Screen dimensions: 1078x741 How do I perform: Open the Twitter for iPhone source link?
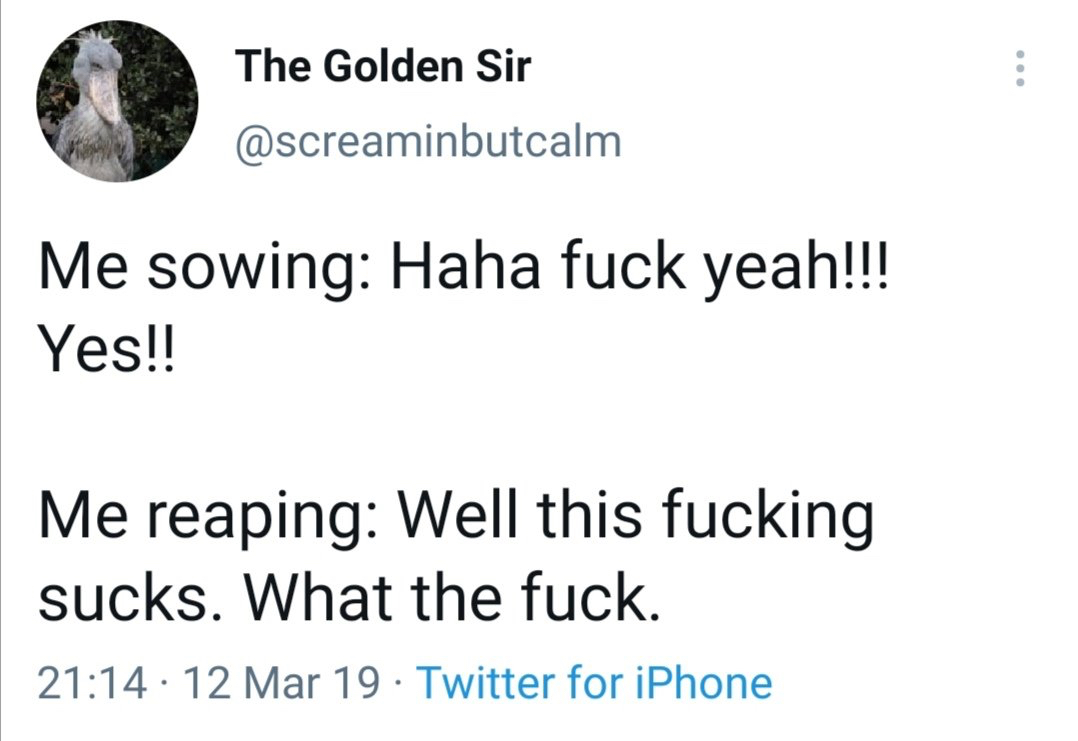(594, 684)
